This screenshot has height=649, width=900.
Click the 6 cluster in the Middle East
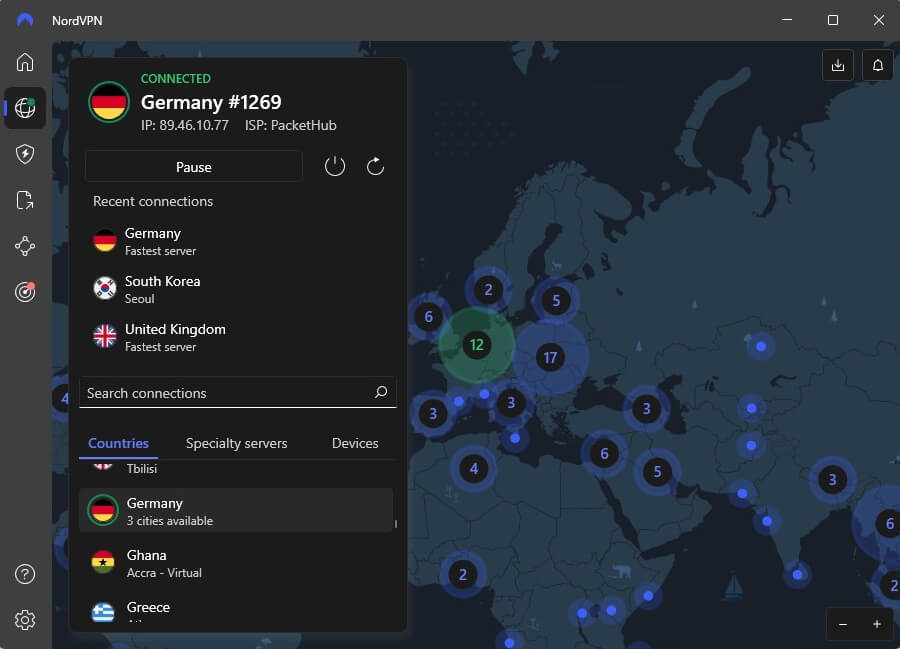tap(604, 454)
